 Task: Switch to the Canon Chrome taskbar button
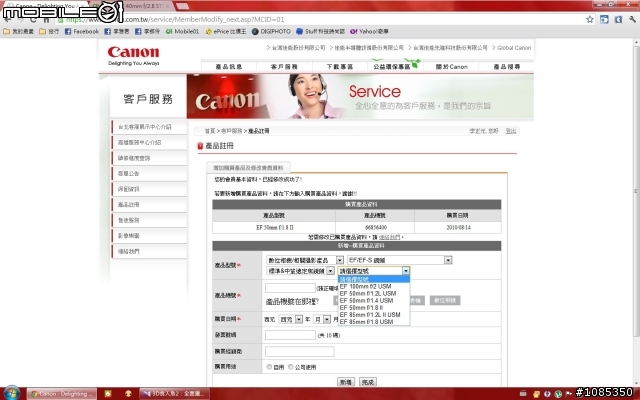[x=62, y=394]
